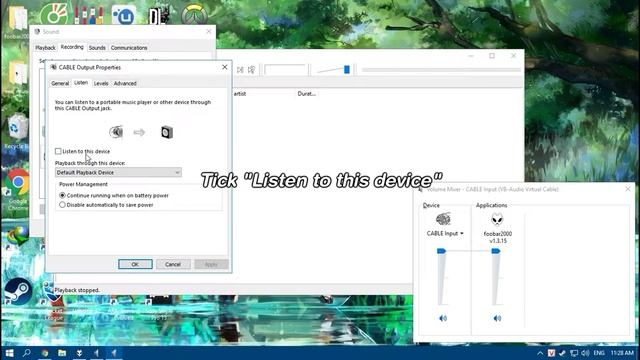Open Sounds tab in Sound window

tap(97, 48)
